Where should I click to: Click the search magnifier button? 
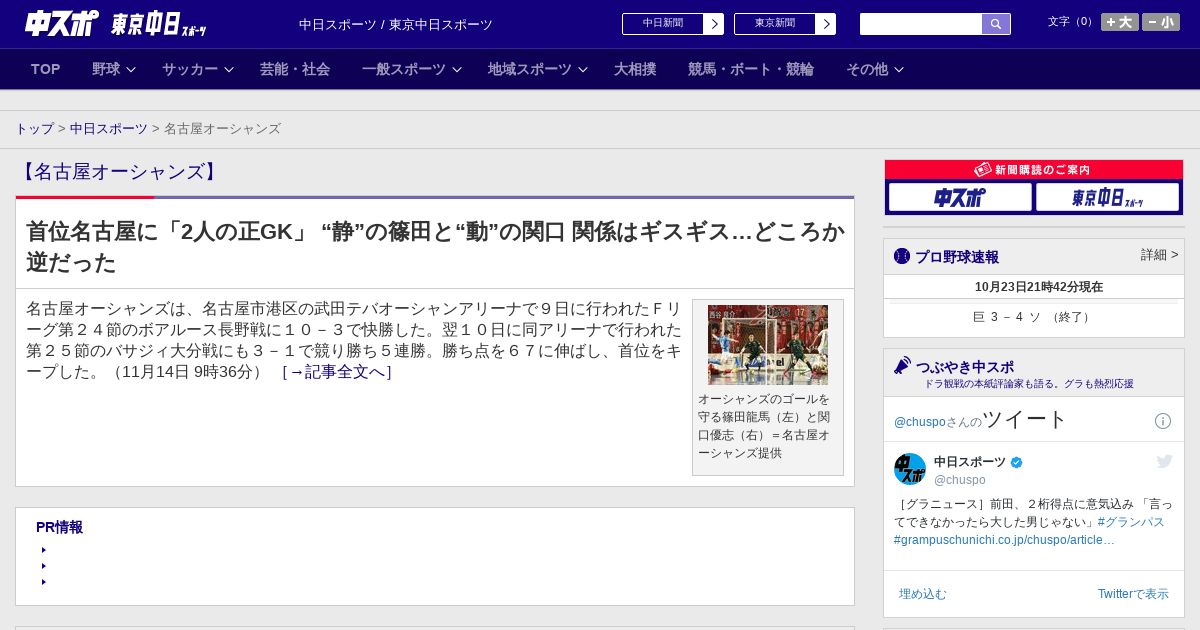click(996, 24)
